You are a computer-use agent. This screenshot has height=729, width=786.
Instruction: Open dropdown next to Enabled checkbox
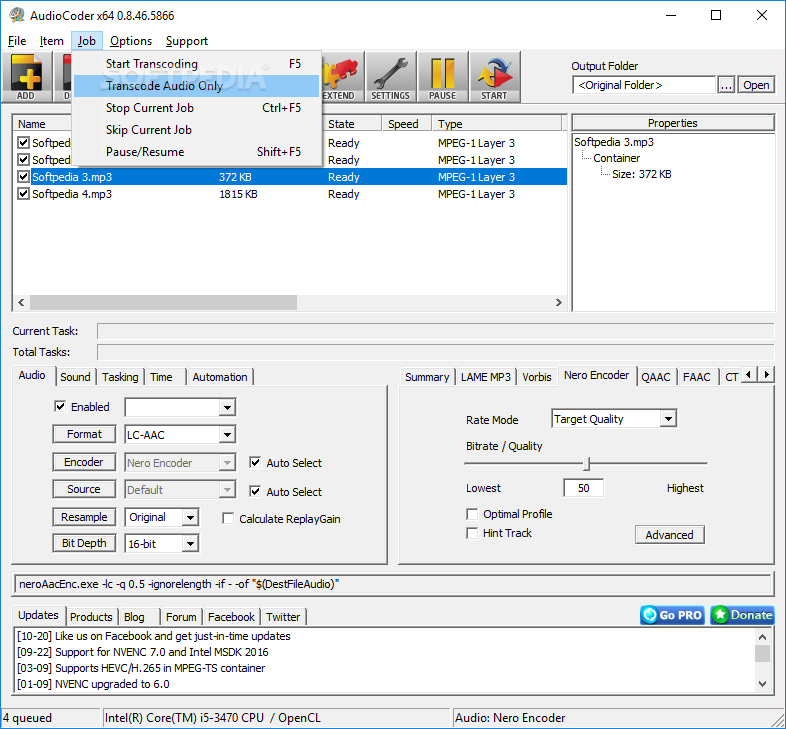(227, 407)
